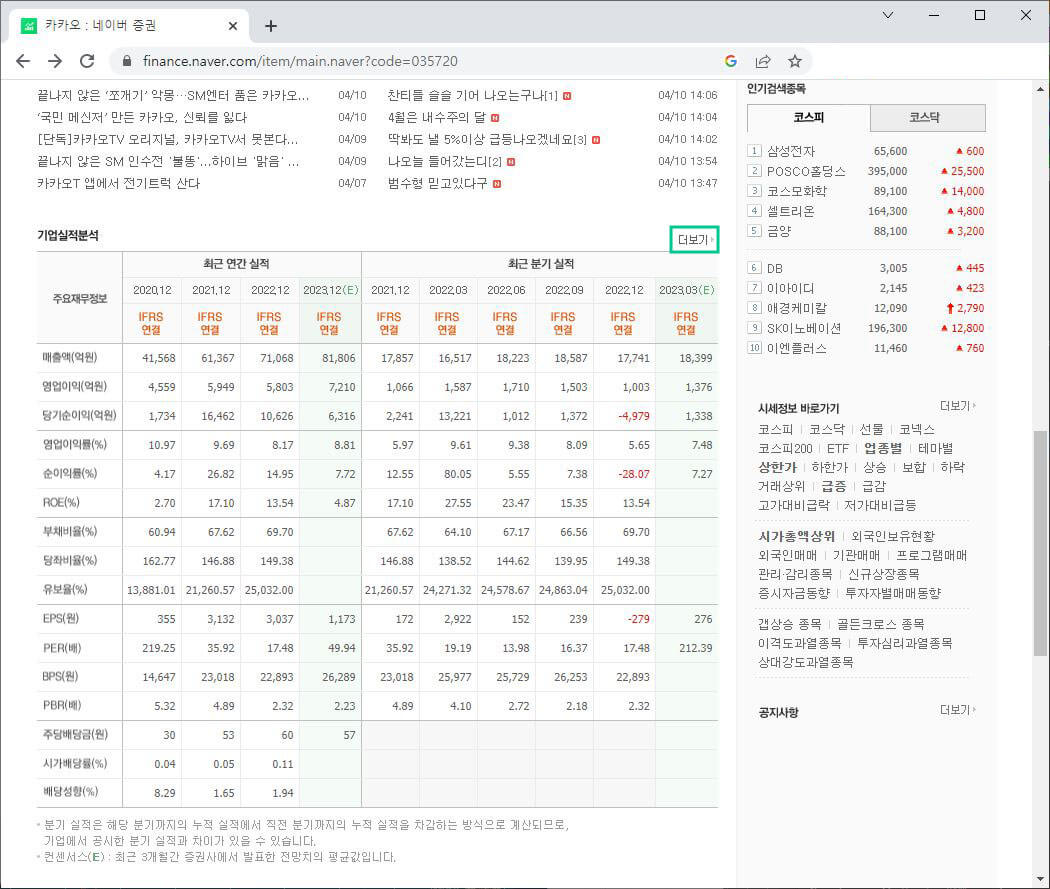Viewport: 1050px width, 889px height.
Task: Click the highlighted 더보기 button in 기업실적분석
Action: (x=694, y=240)
